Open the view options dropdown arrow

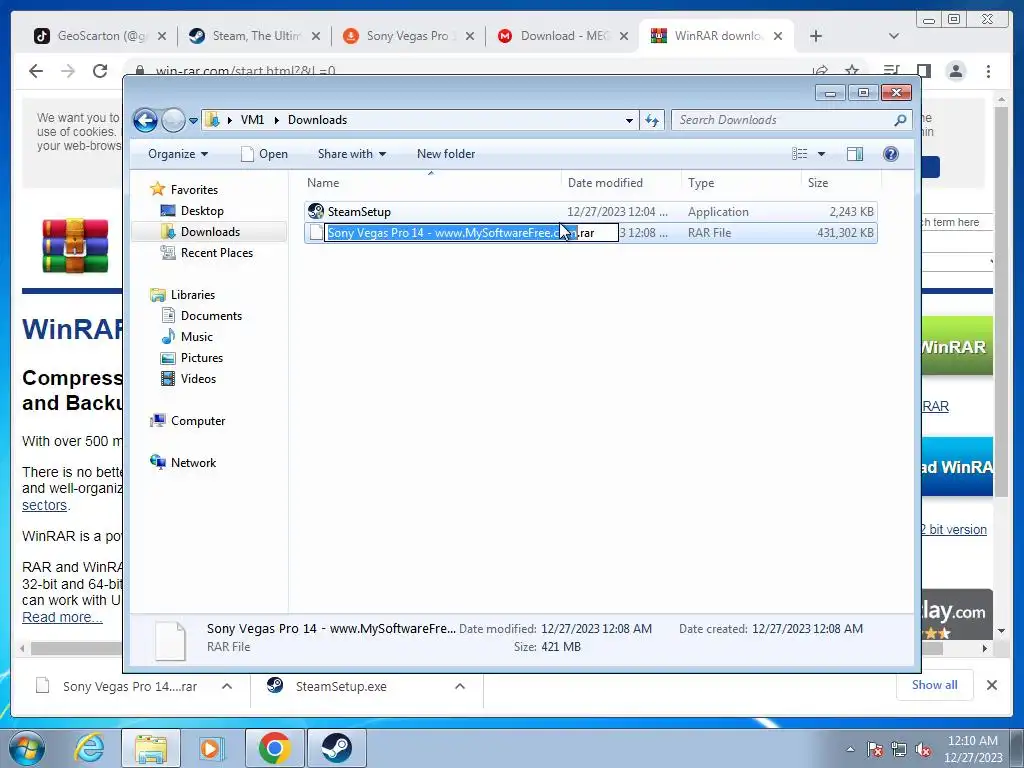tap(822, 154)
